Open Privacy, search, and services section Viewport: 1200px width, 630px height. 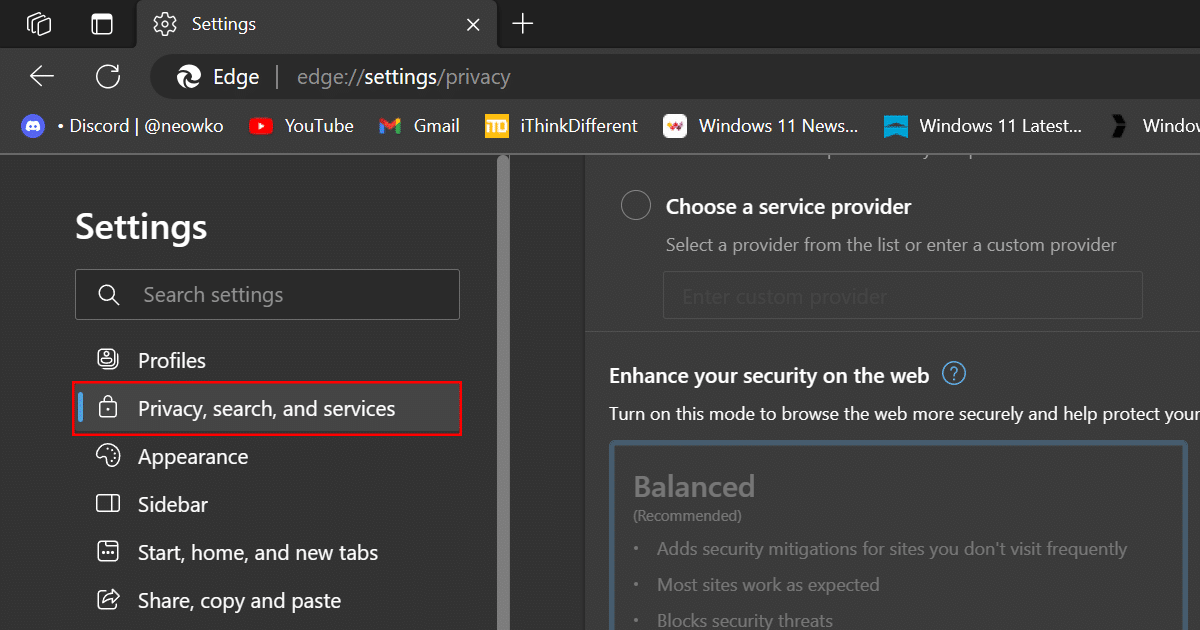point(266,408)
